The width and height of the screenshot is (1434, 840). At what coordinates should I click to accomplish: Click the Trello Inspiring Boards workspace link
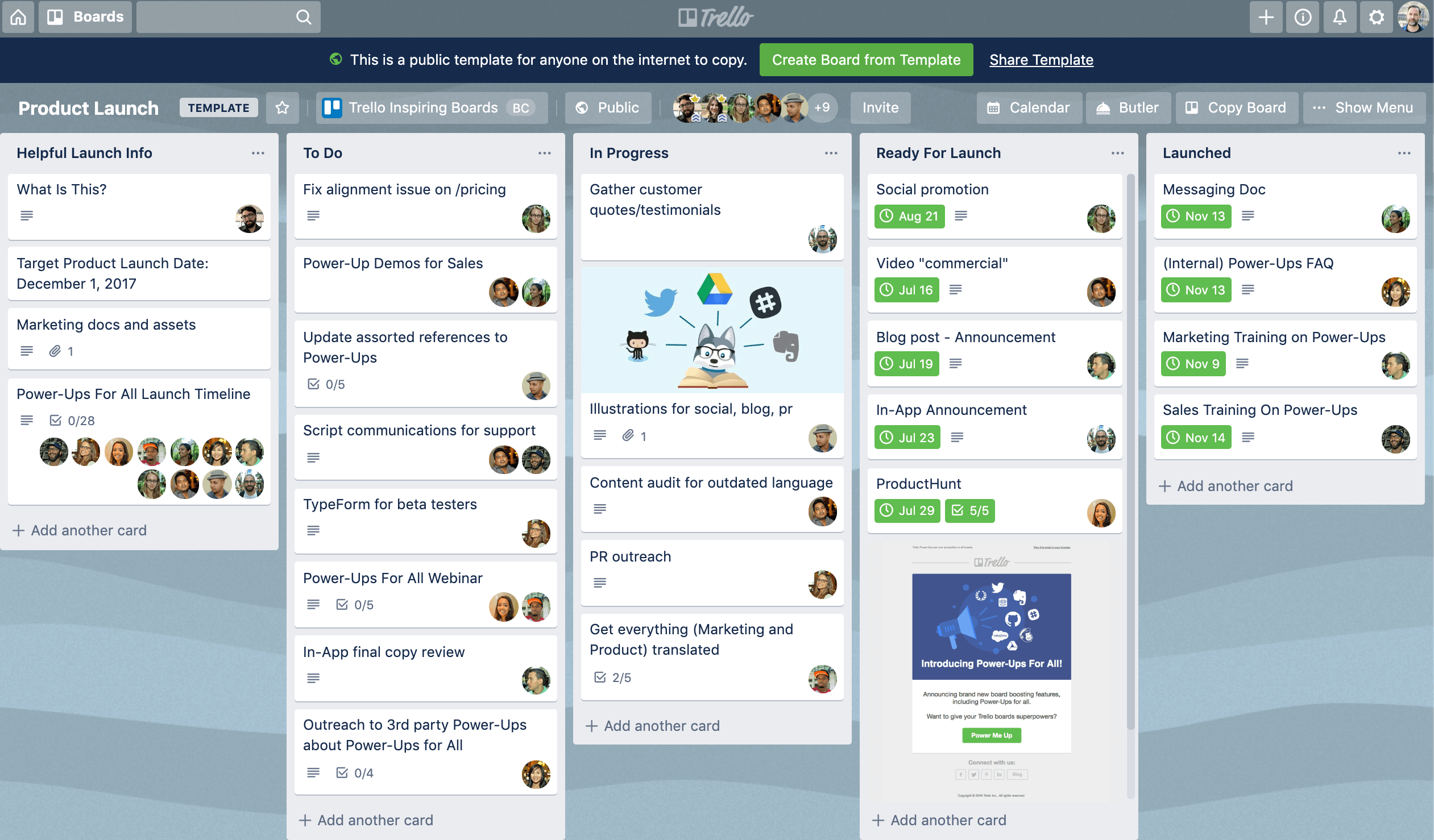point(423,107)
